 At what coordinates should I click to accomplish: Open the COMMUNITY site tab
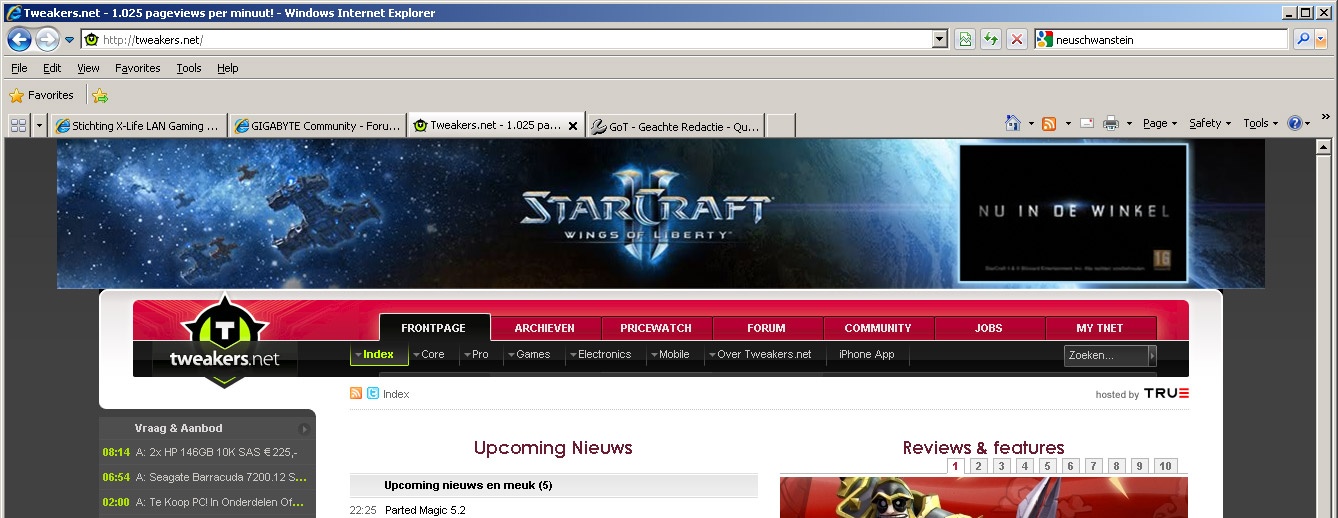878,328
